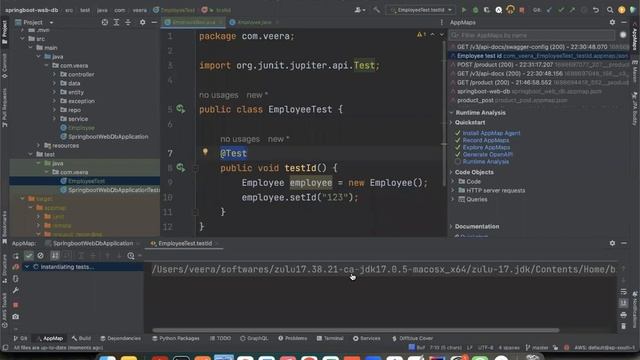Toggle Show Ignored icon in test toolbar

click(40, 256)
